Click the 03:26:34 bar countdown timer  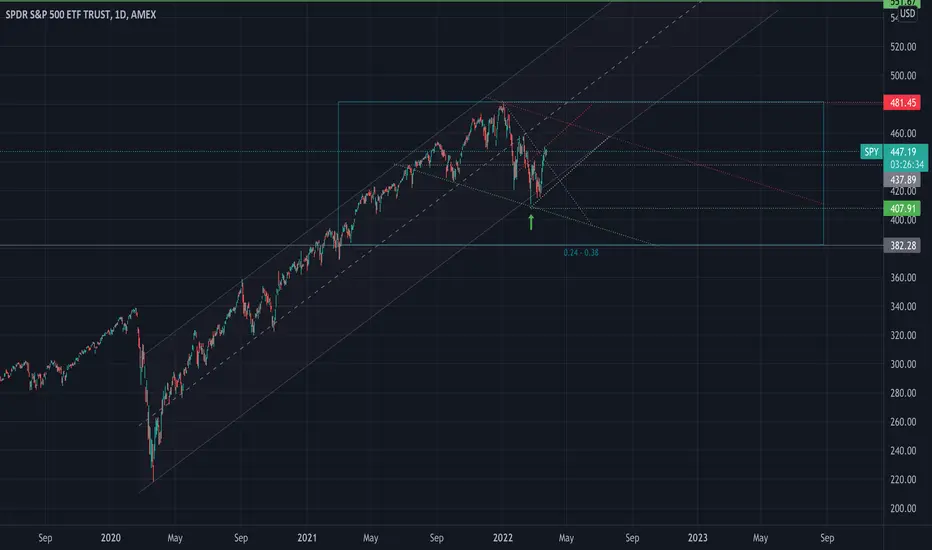[x=906, y=165]
